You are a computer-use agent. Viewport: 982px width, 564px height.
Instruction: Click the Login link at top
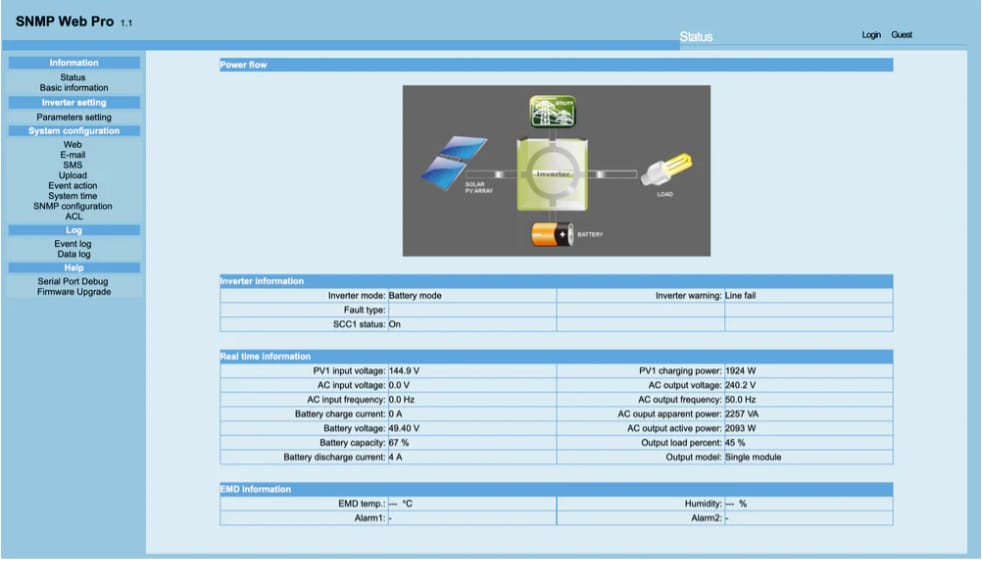pyautogui.click(x=871, y=35)
